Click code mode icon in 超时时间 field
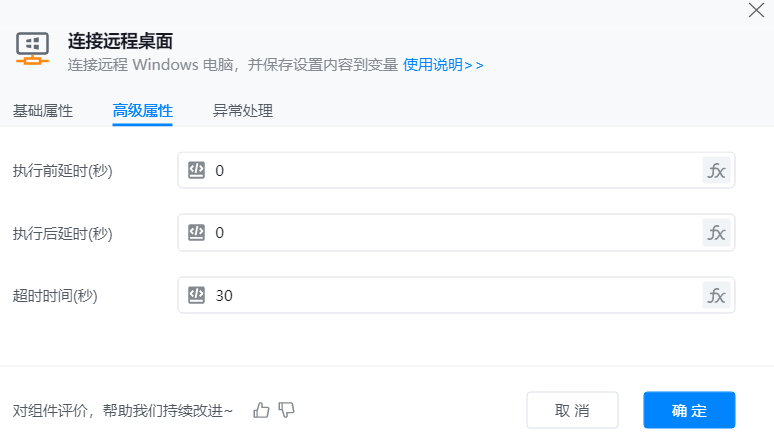This screenshot has height=443, width=774. [x=197, y=295]
